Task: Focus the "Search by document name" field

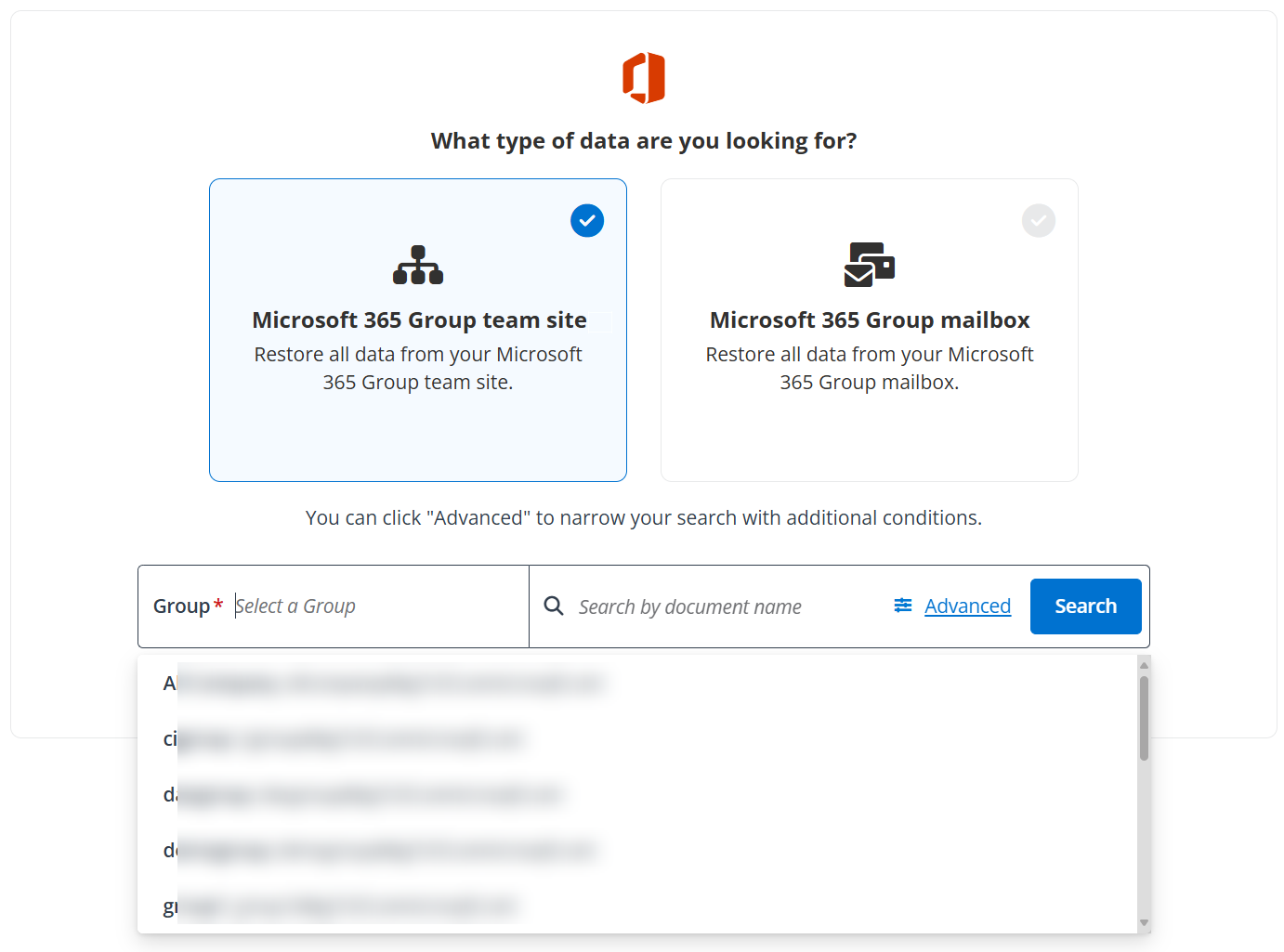Action: (725, 607)
